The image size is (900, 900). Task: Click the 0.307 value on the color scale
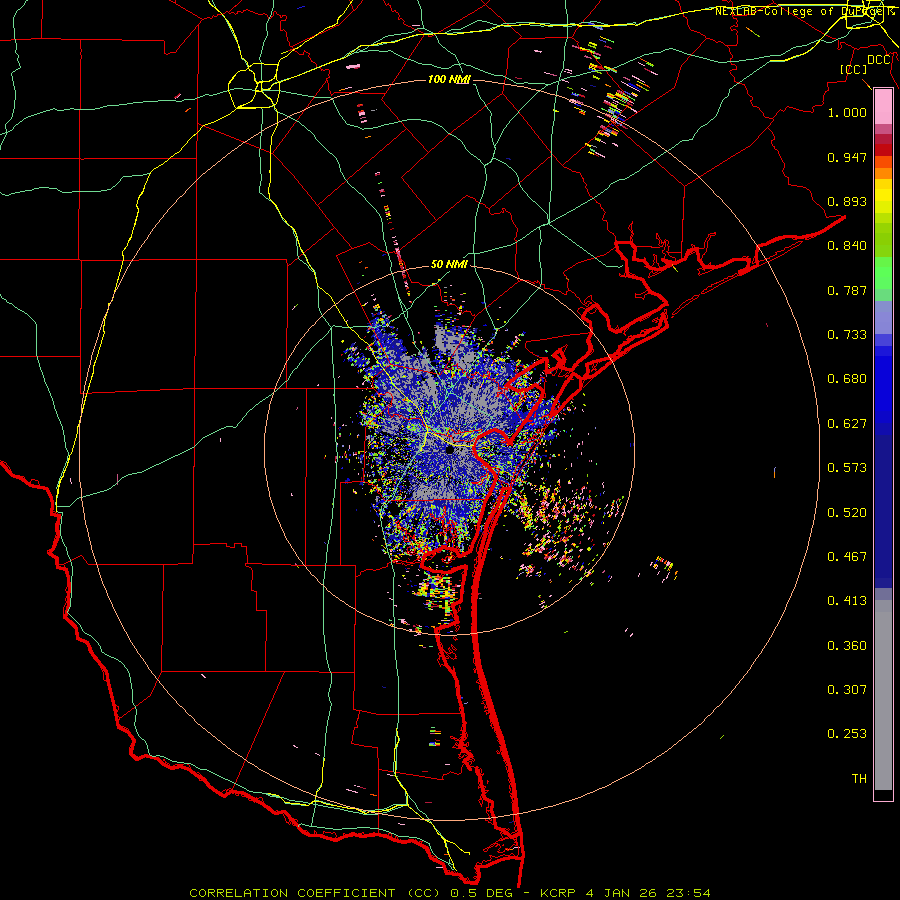[847, 690]
